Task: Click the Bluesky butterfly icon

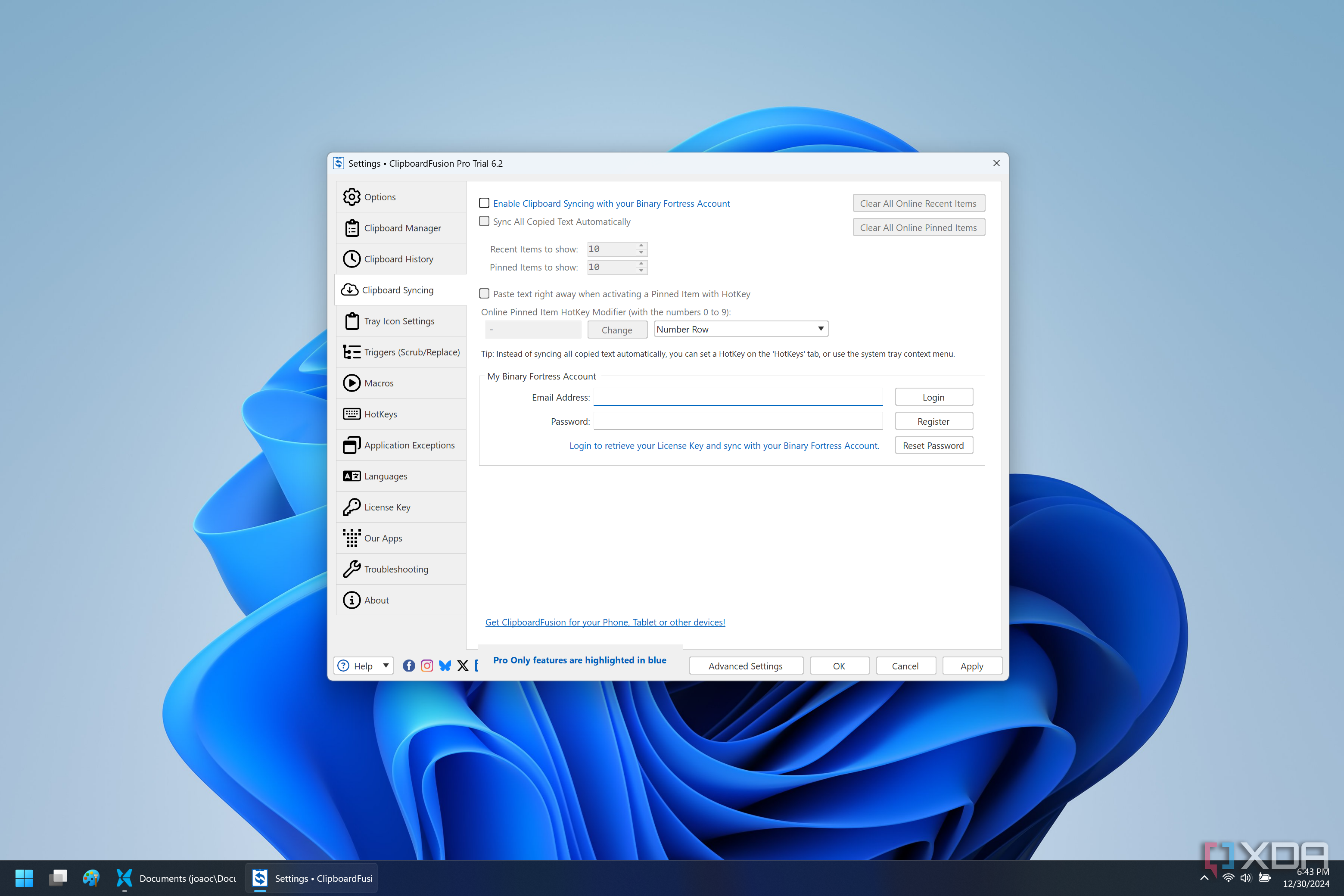Action: 445,666
